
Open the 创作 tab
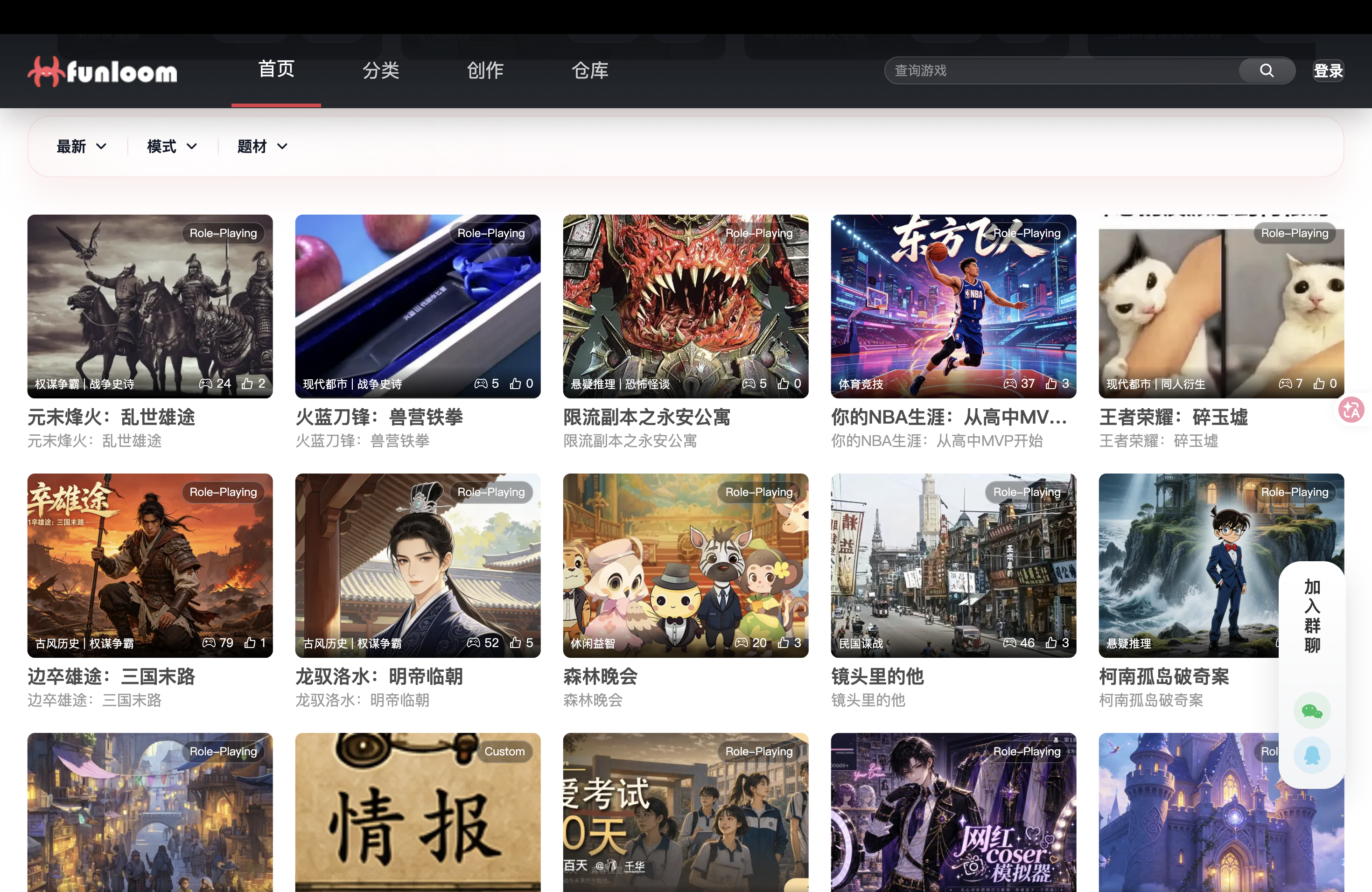(x=485, y=70)
